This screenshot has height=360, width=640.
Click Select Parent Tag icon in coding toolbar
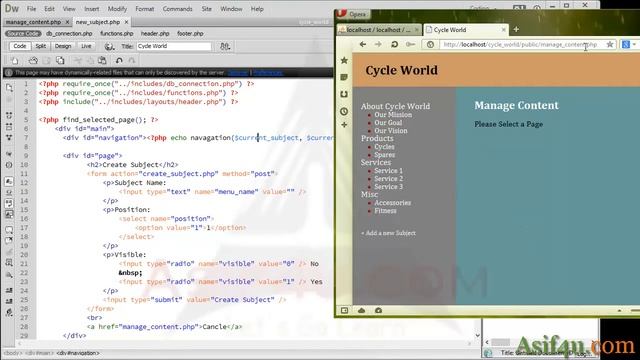click(9, 154)
